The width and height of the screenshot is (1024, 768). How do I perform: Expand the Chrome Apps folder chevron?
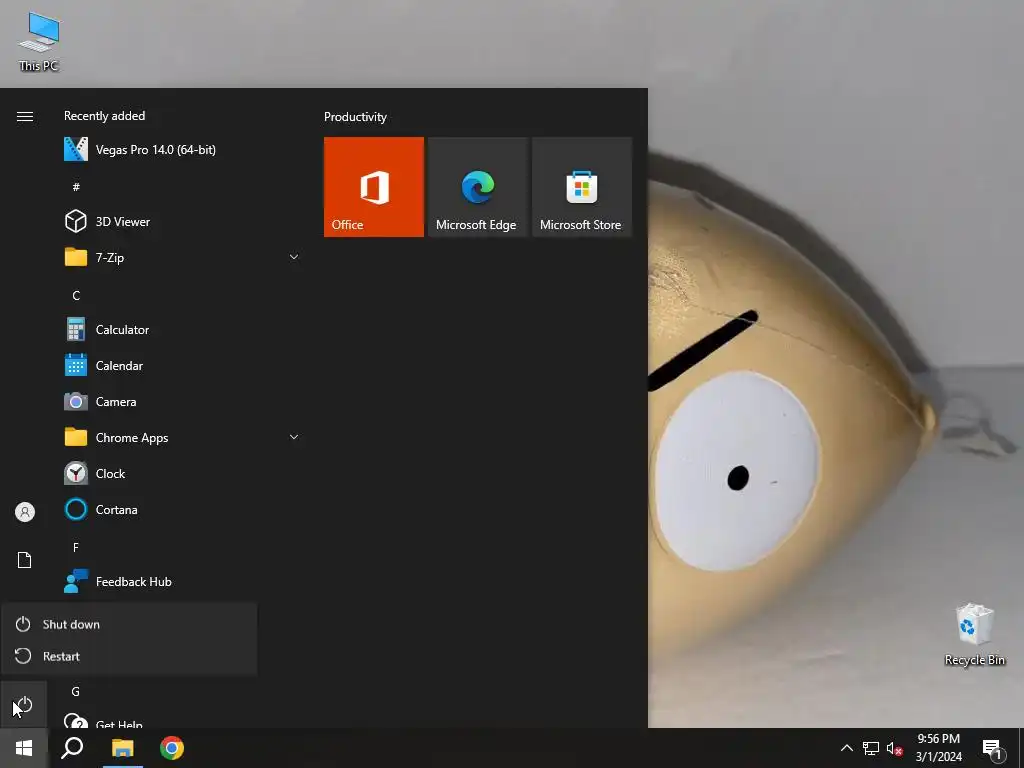pos(294,438)
